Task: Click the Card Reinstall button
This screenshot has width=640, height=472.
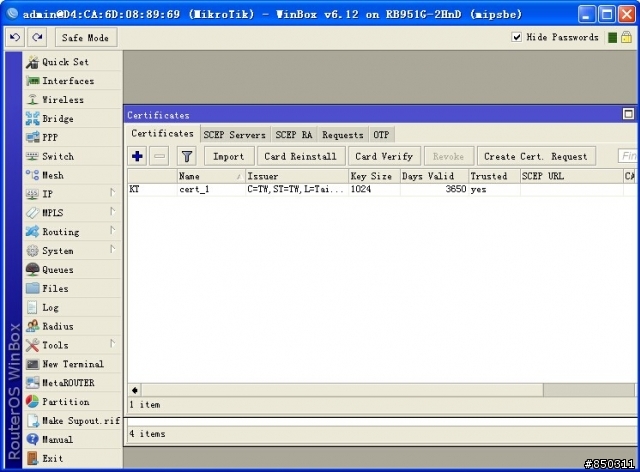Action: tap(301, 156)
